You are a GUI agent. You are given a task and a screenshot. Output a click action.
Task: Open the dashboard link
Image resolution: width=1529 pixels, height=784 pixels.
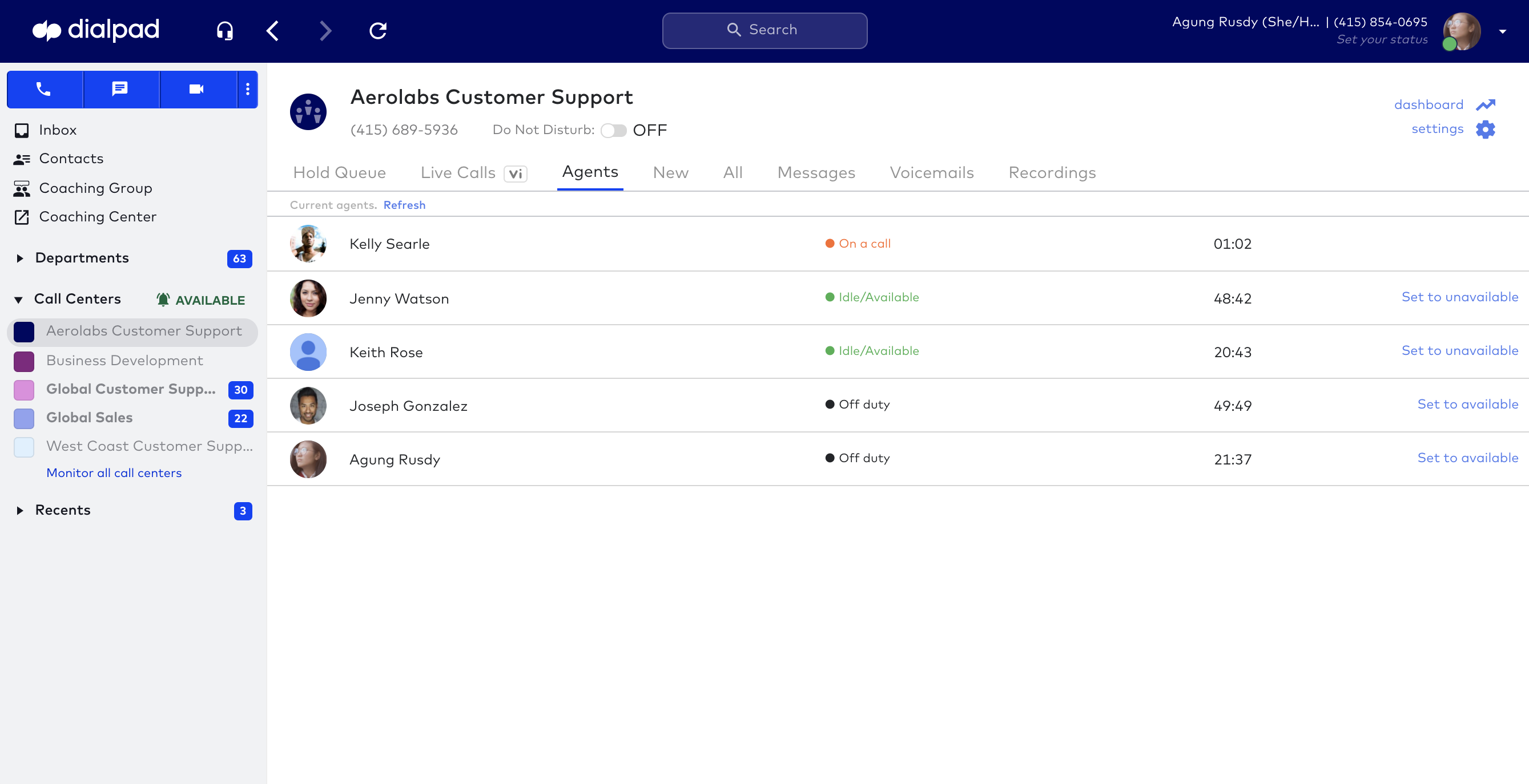coord(1429,104)
